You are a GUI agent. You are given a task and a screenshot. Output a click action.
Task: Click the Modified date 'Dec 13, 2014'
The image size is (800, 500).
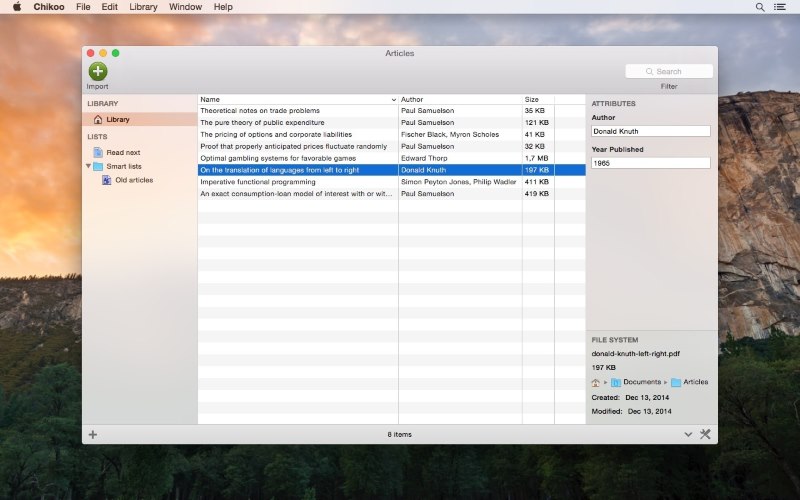649,411
